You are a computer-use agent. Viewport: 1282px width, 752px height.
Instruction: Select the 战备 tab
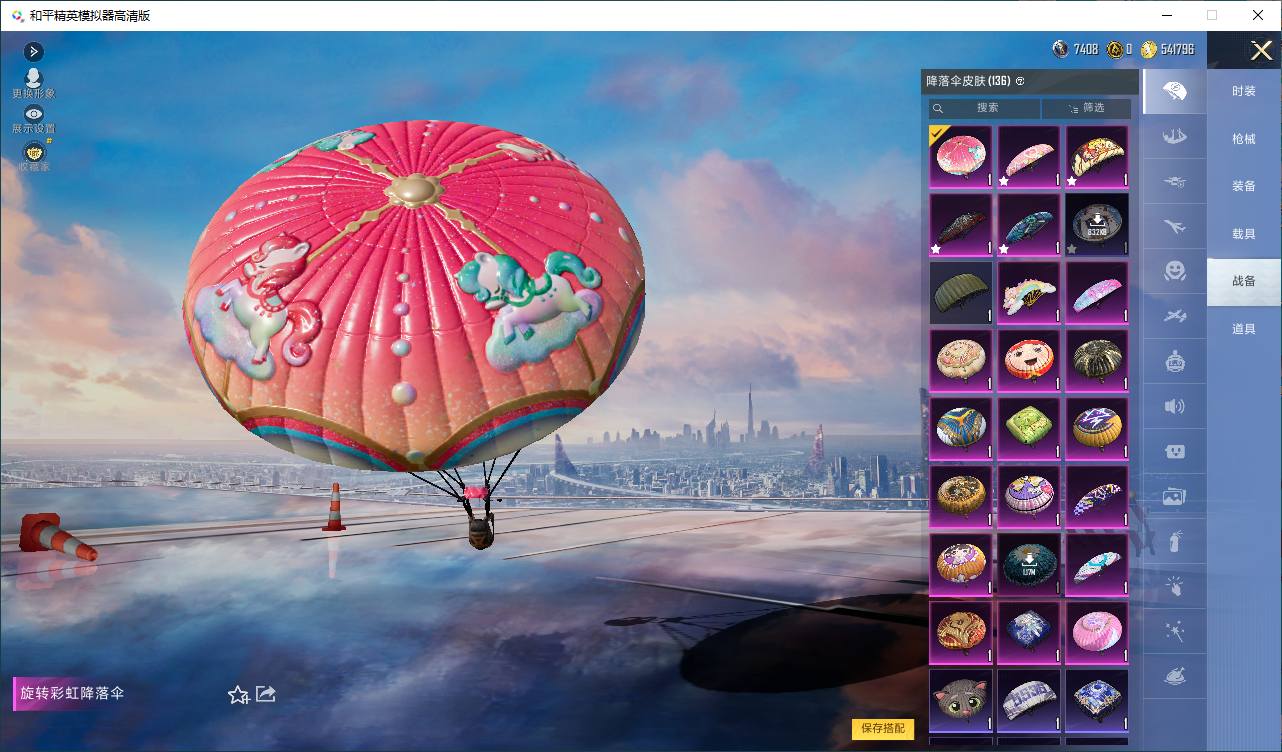(1244, 281)
